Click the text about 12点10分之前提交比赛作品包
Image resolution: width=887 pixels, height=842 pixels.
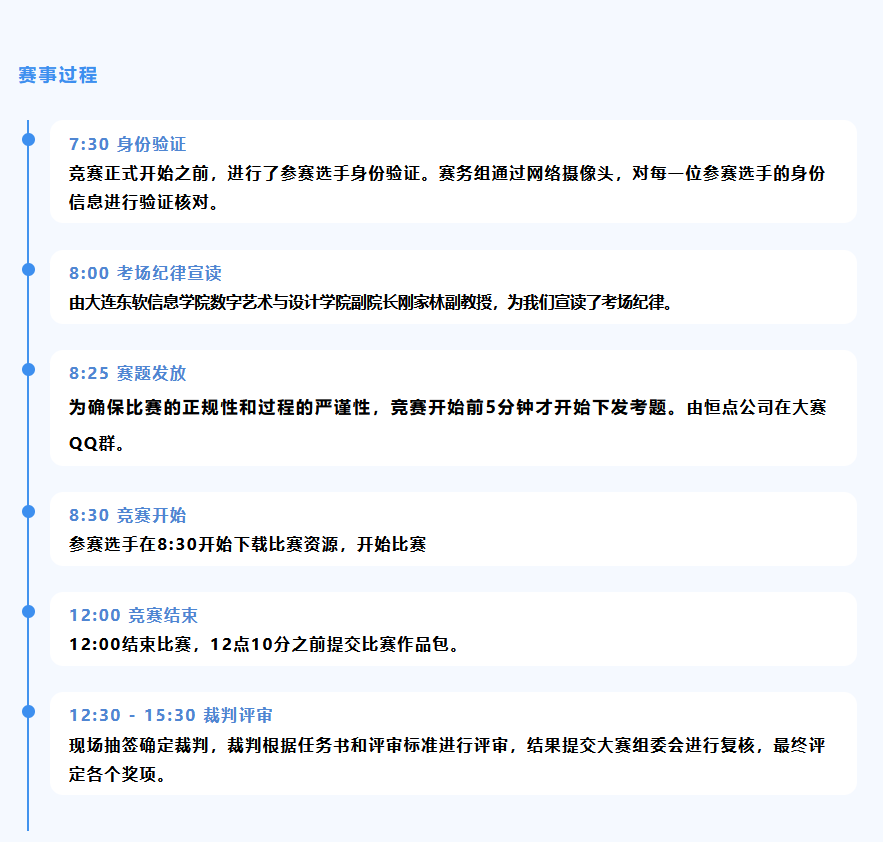[x=266, y=644]
